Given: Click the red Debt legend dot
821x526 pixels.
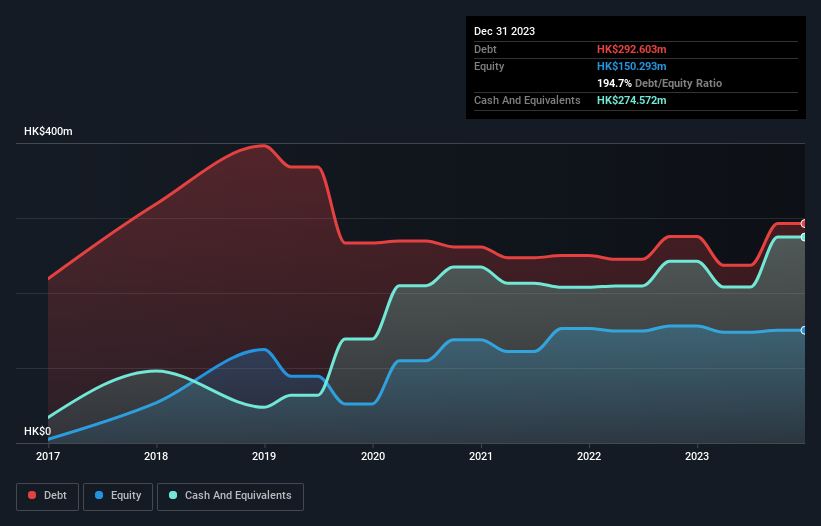Looking at the screenshot, I should point(32,495).
